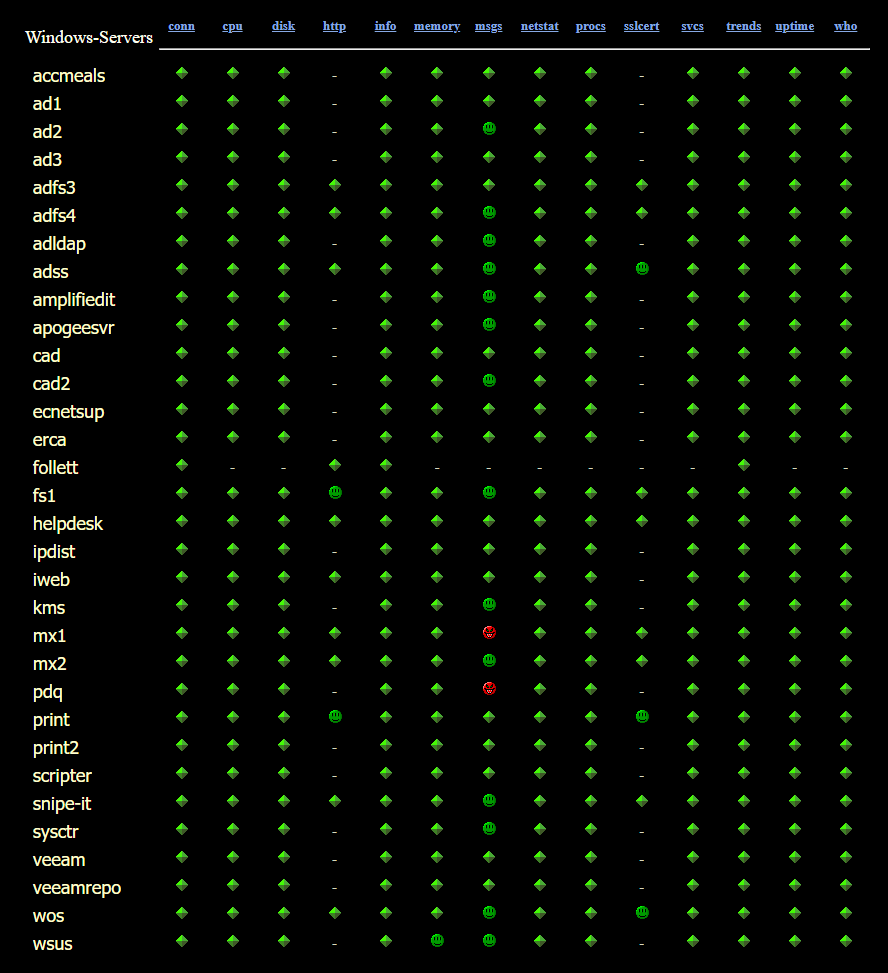Screen dimensions: 888x973
Task: Open the follett trends status icon
Action: pyautogui.click(x=744, y=465)
